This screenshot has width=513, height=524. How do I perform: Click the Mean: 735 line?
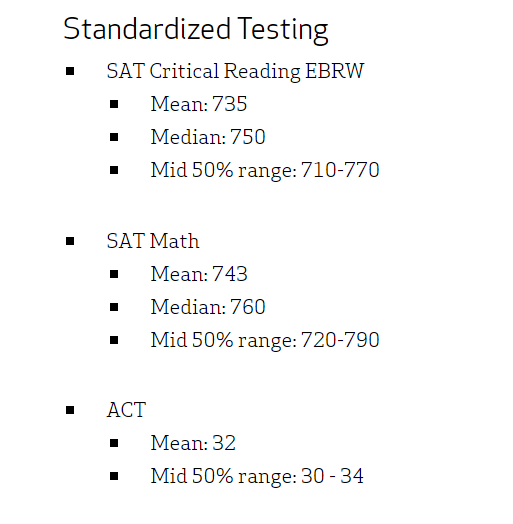199,104
